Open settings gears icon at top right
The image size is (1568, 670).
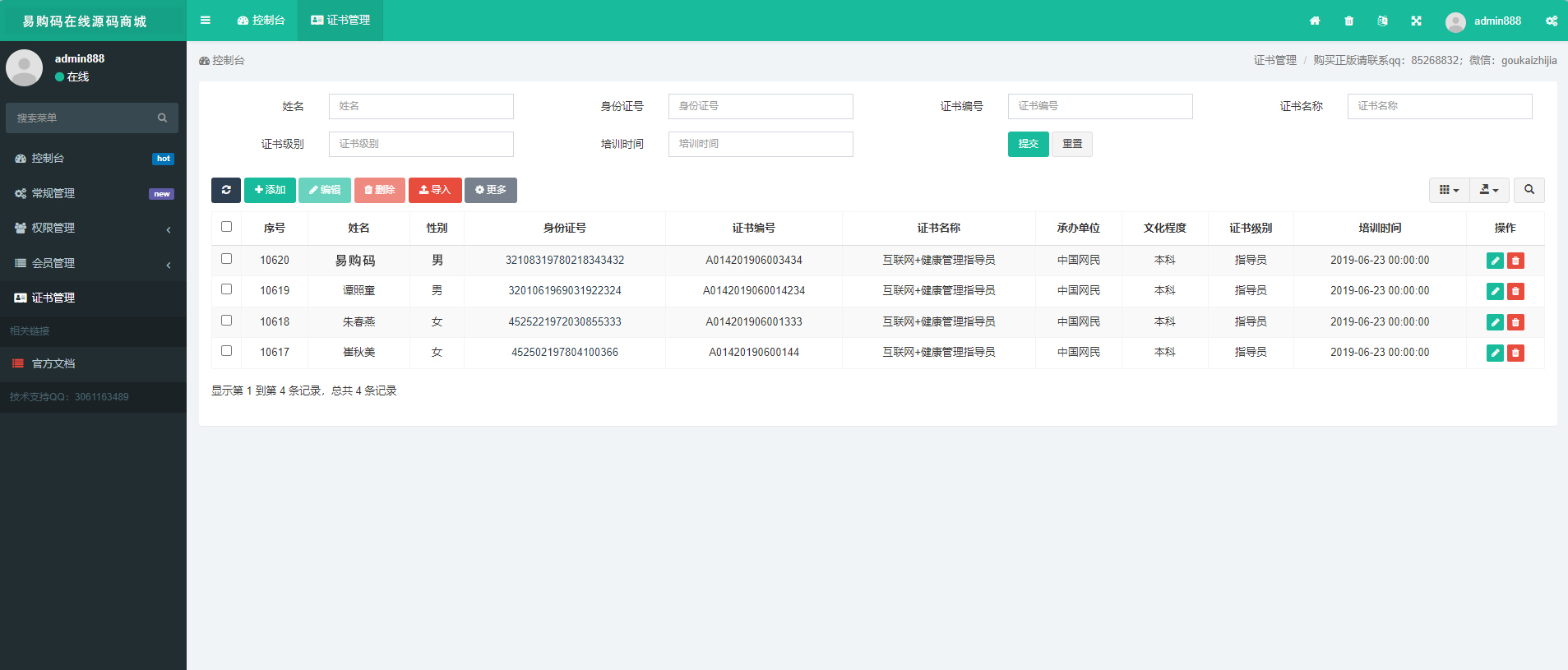pos(1551,21)
